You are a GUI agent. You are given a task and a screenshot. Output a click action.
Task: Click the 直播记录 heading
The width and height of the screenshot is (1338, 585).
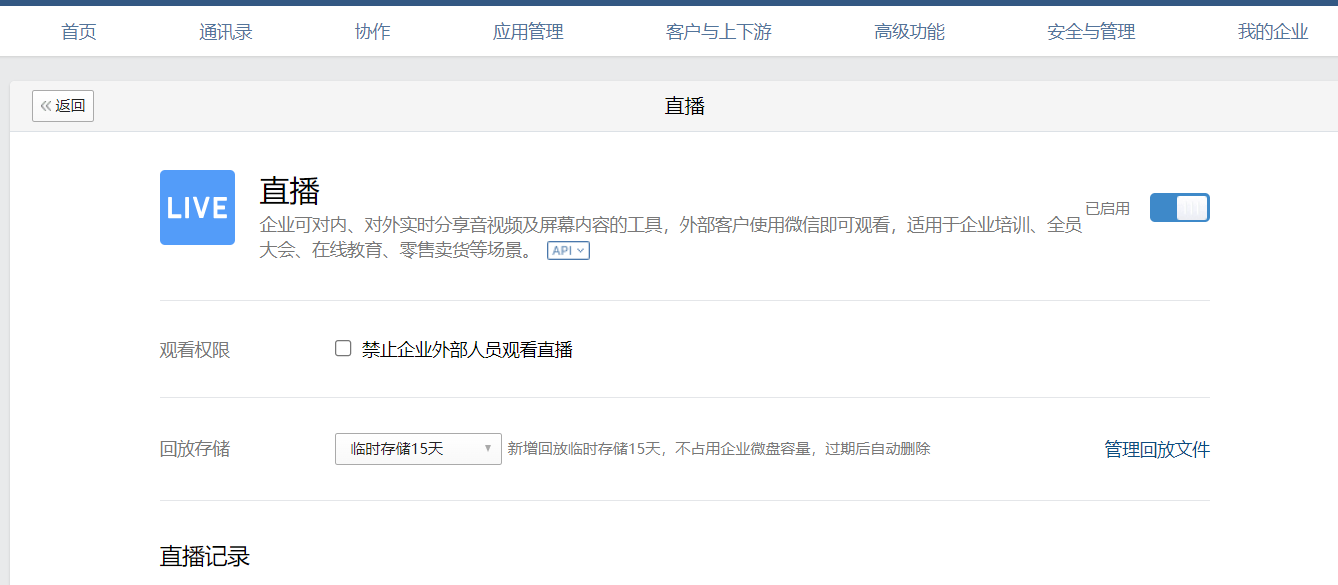point(205,557)
